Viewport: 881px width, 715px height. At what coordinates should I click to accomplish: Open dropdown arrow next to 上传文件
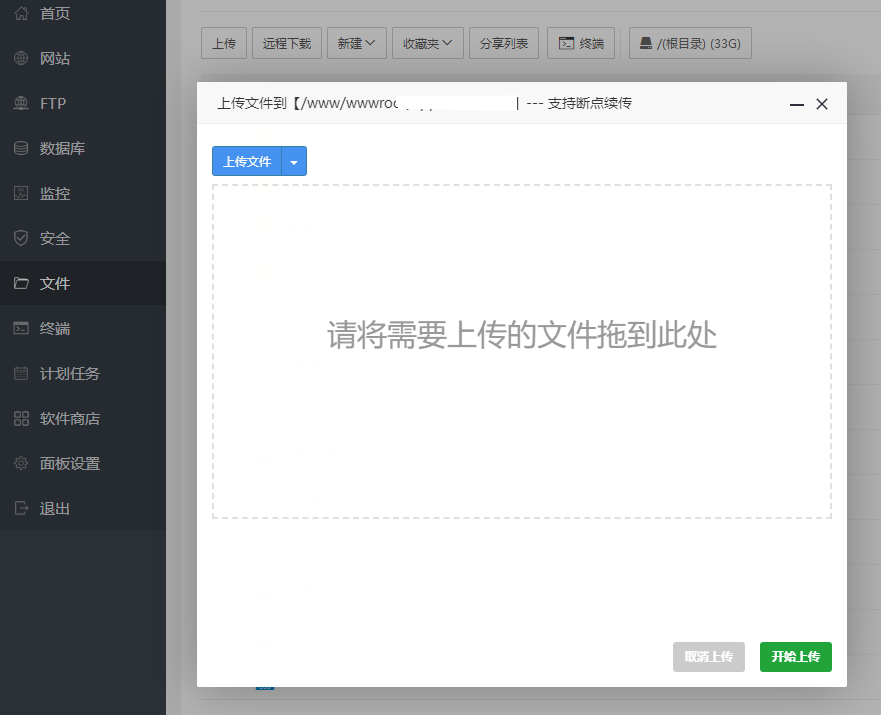coord(294,162)
